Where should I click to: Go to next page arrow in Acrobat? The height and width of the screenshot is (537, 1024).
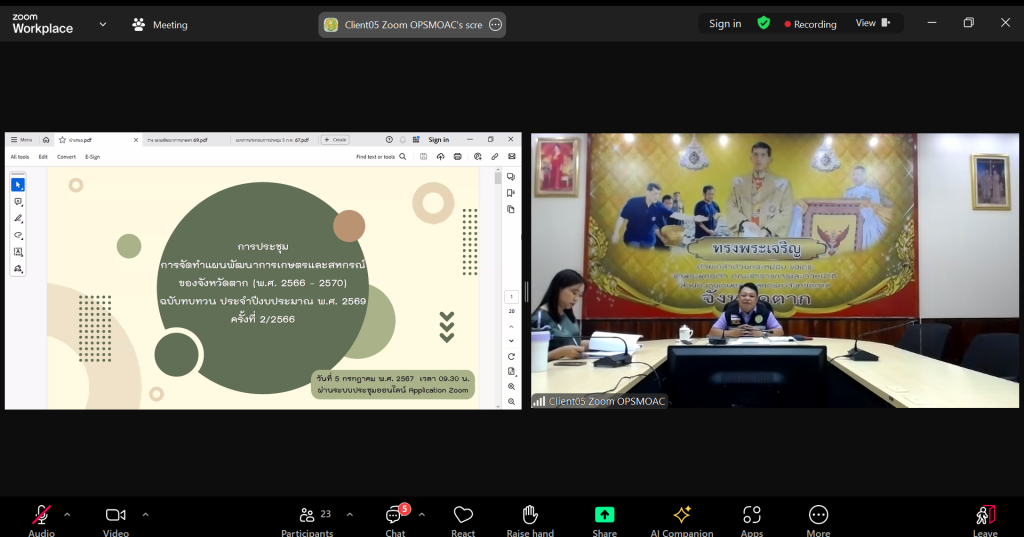511,341
